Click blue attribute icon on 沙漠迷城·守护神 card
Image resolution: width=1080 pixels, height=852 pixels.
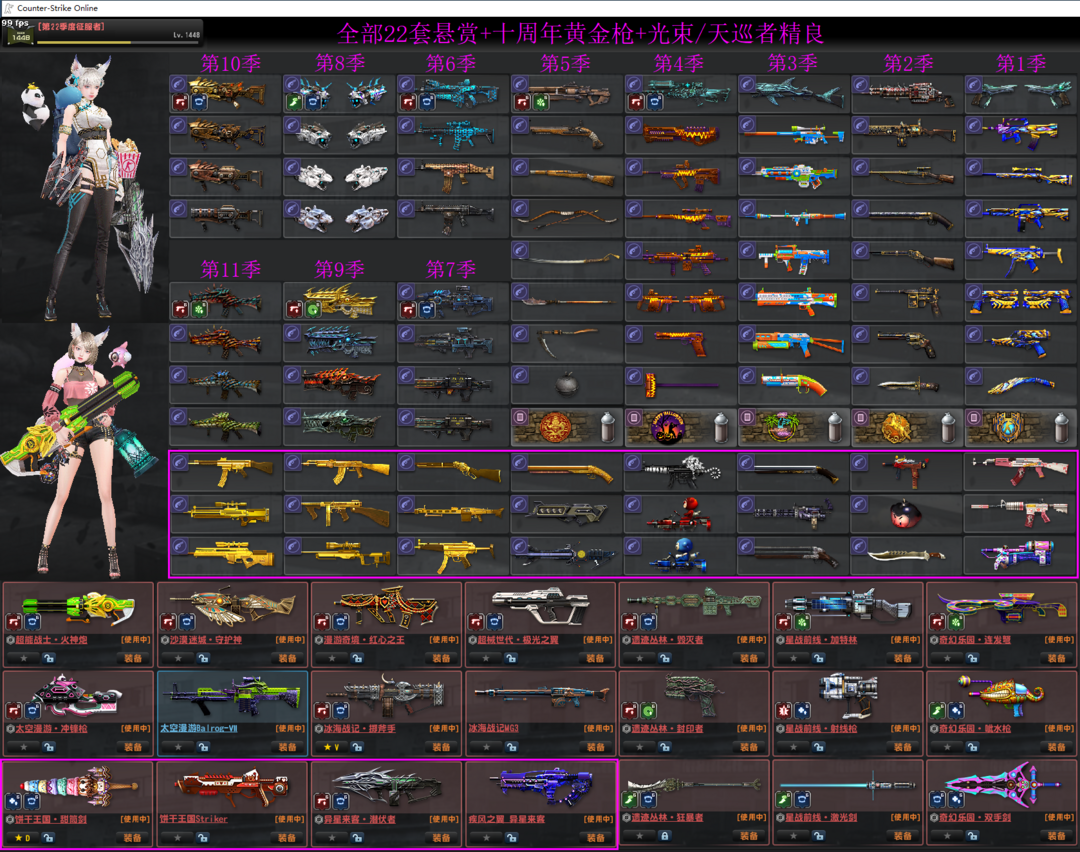(x=186, y=622)
